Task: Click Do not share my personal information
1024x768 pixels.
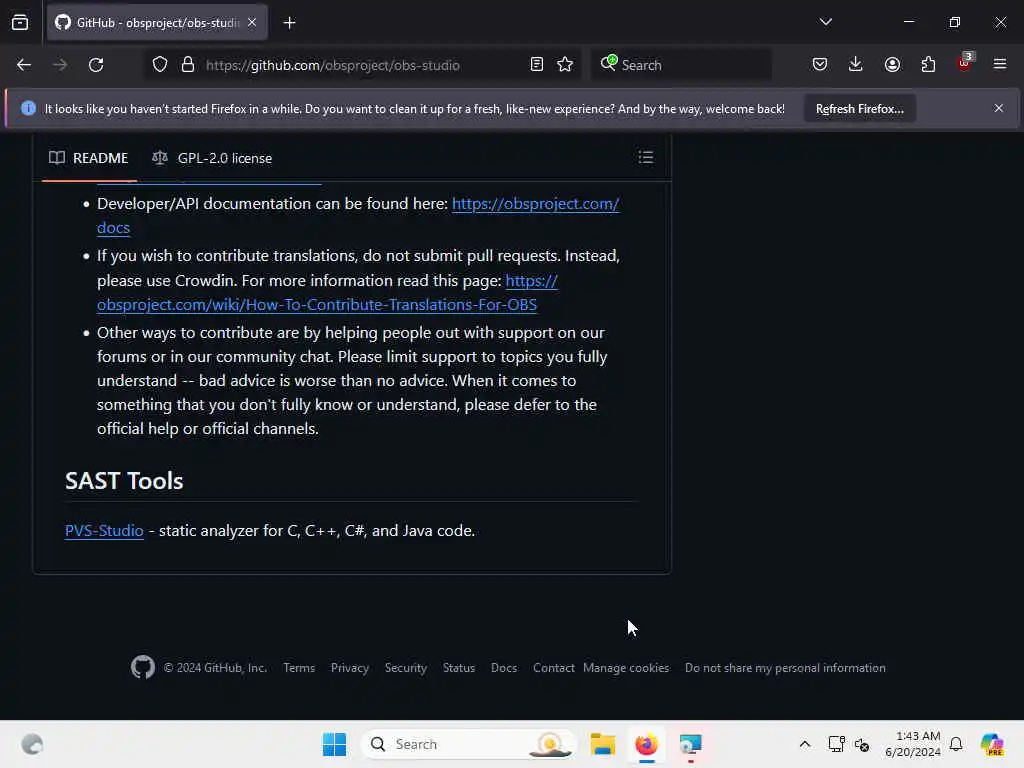Action: pyautogui.click(x=785, y=668)
